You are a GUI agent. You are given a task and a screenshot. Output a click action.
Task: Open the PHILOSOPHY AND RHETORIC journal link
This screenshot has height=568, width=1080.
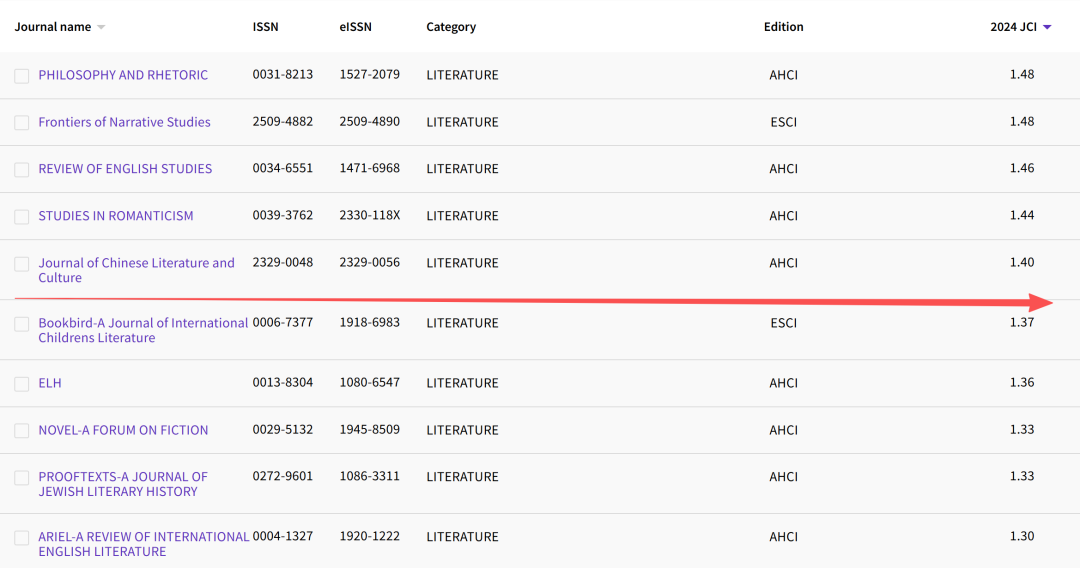pos(123,75)
